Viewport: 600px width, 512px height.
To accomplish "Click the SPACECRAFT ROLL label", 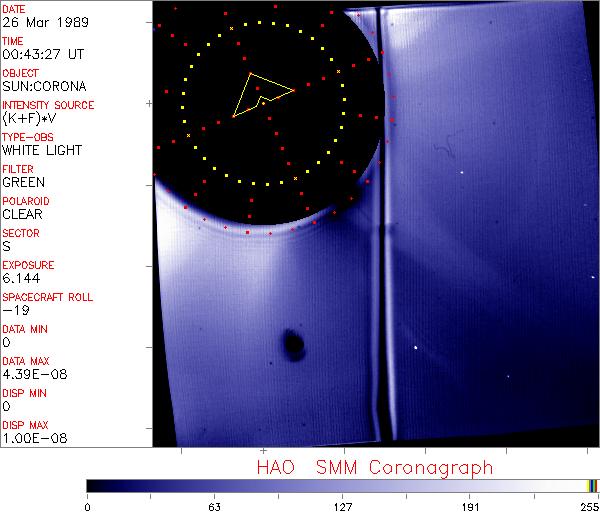I will coord(47,297).
